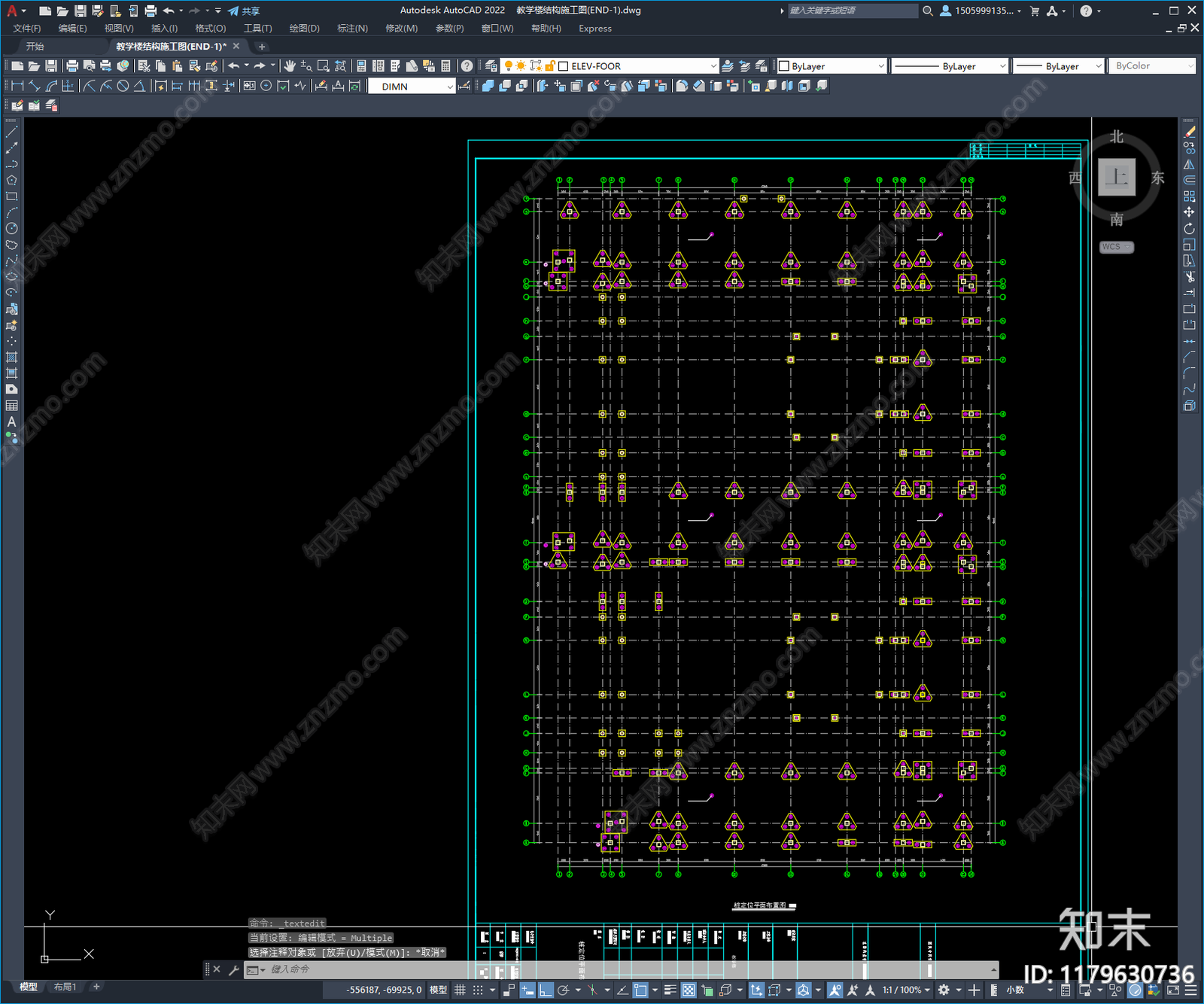The height and width of the screenshot is (1004, 1204).
Task: Toggle Polar Tracking in status bar
Action: click(563, 990)
